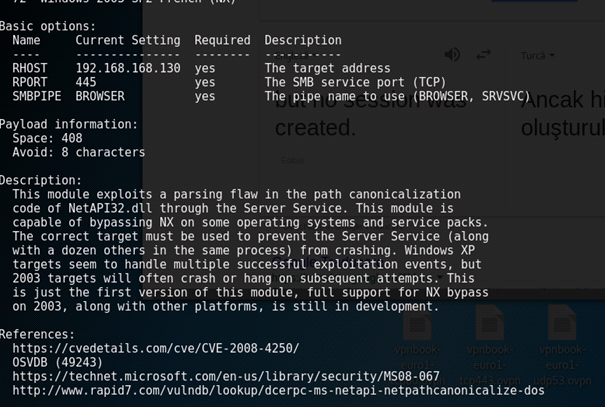
Task: Click the 'Avoid: 8 characters' line
Action: click(x=79, y=152)
